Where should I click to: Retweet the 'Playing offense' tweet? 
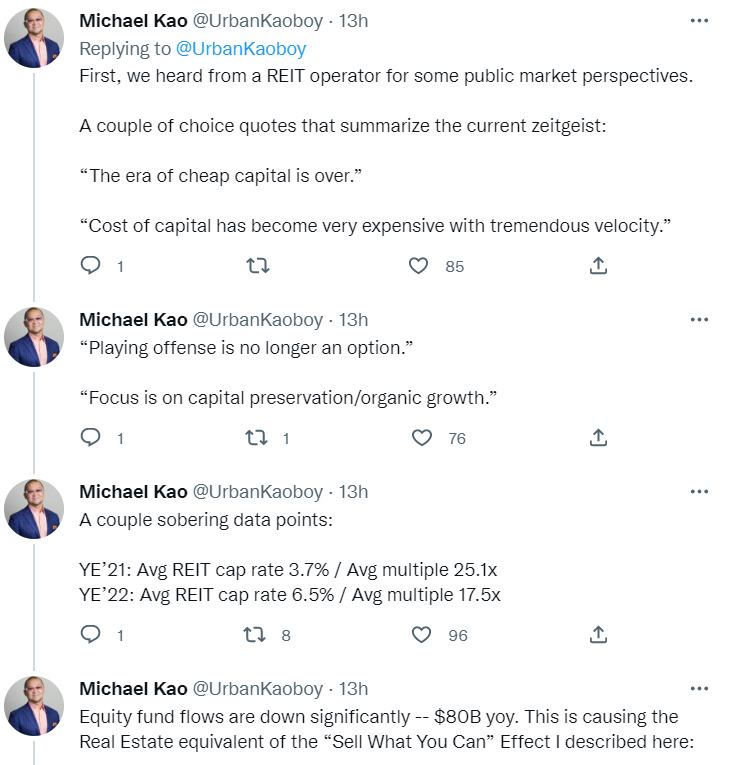pos(258,438)
